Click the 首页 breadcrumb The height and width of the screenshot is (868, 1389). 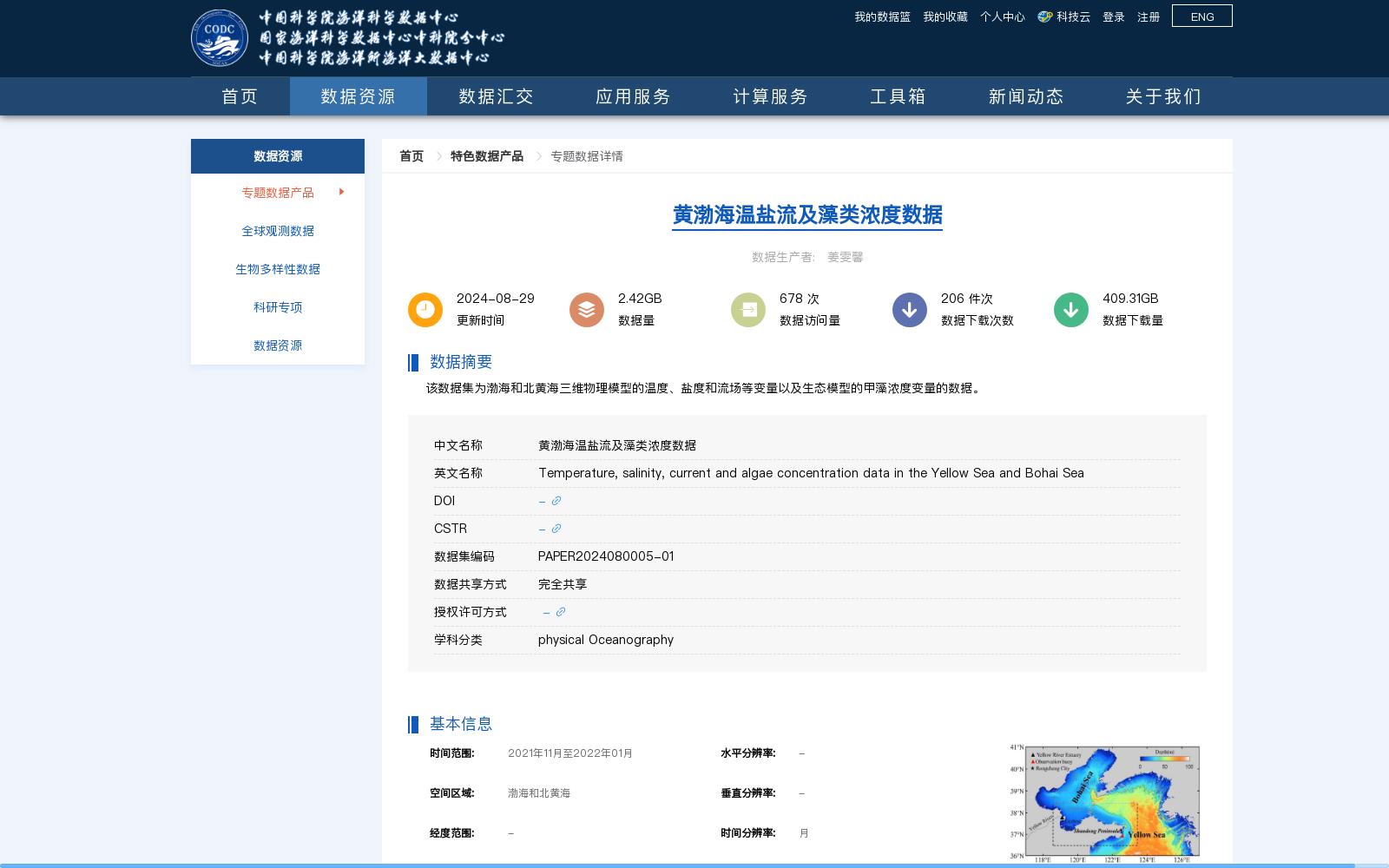pyautogui.click(x=411, y=156)
